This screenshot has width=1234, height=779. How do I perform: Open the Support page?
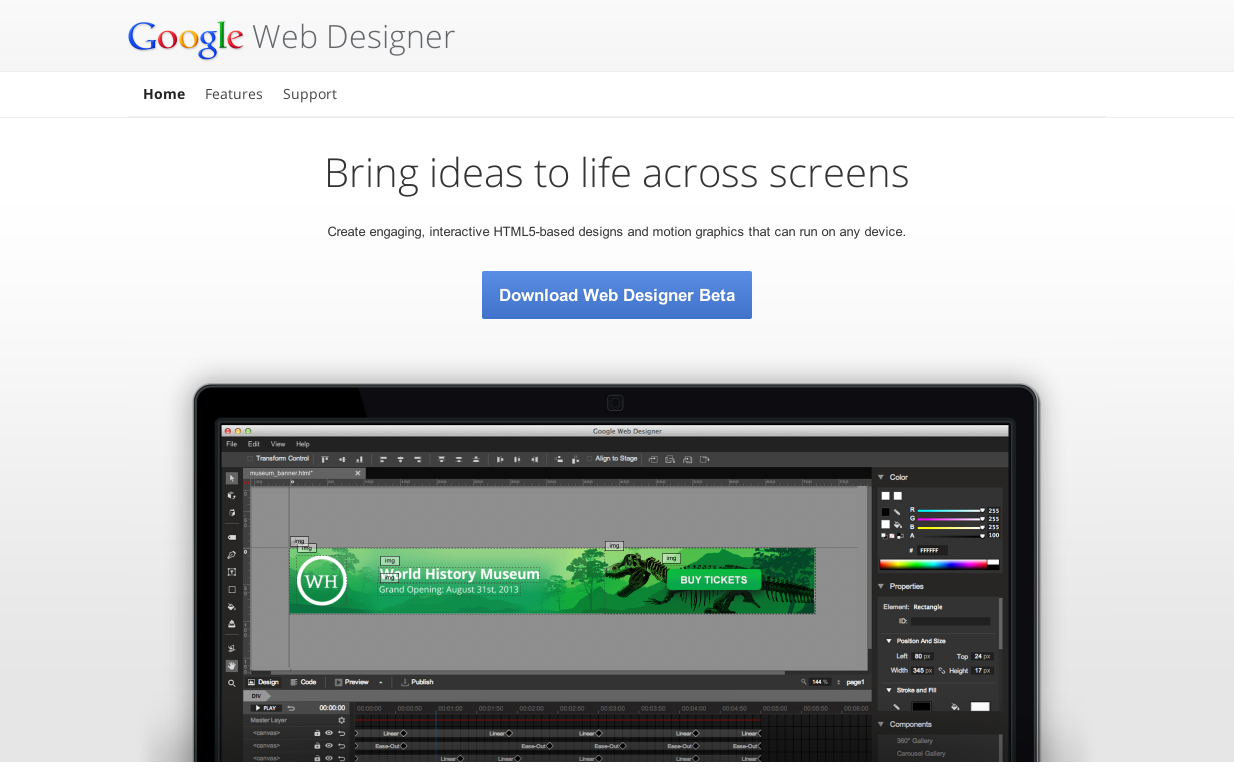(310, 94)
